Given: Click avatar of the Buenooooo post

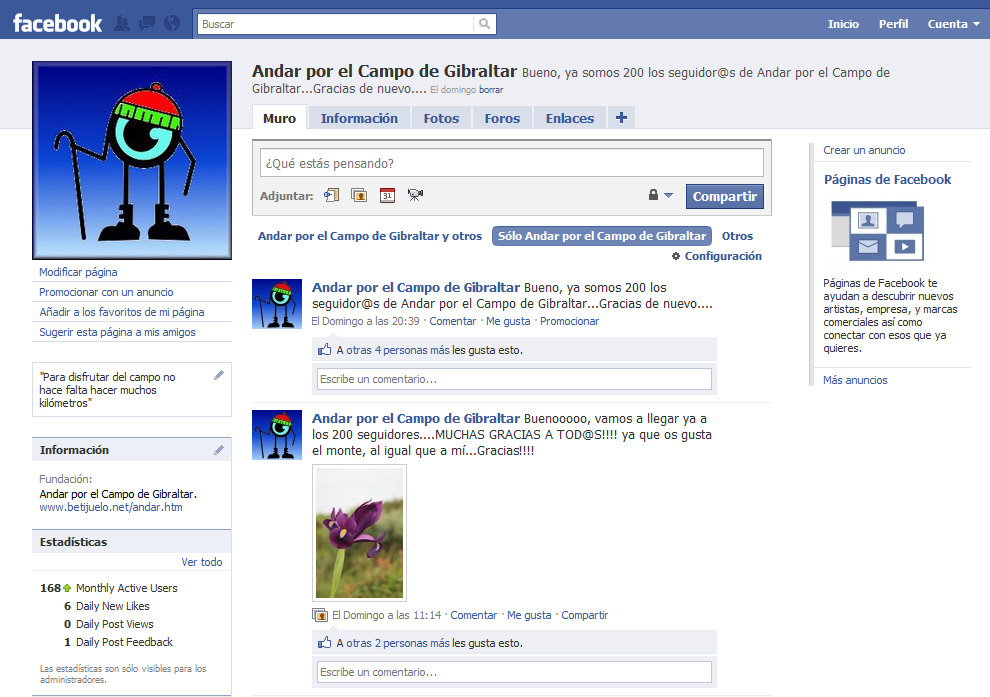Looking at the screenshot, I should point(277,435).
